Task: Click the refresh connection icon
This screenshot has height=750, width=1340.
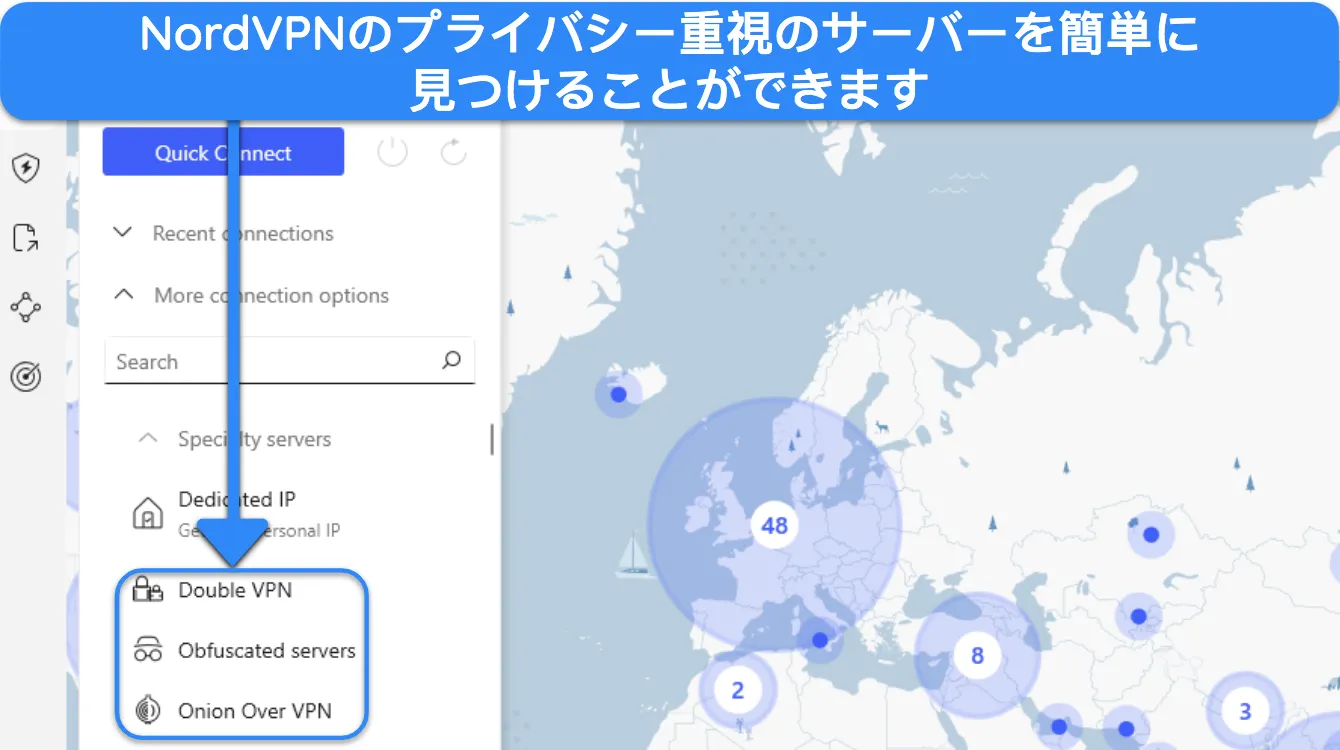Action: click(x=454, y=152)
